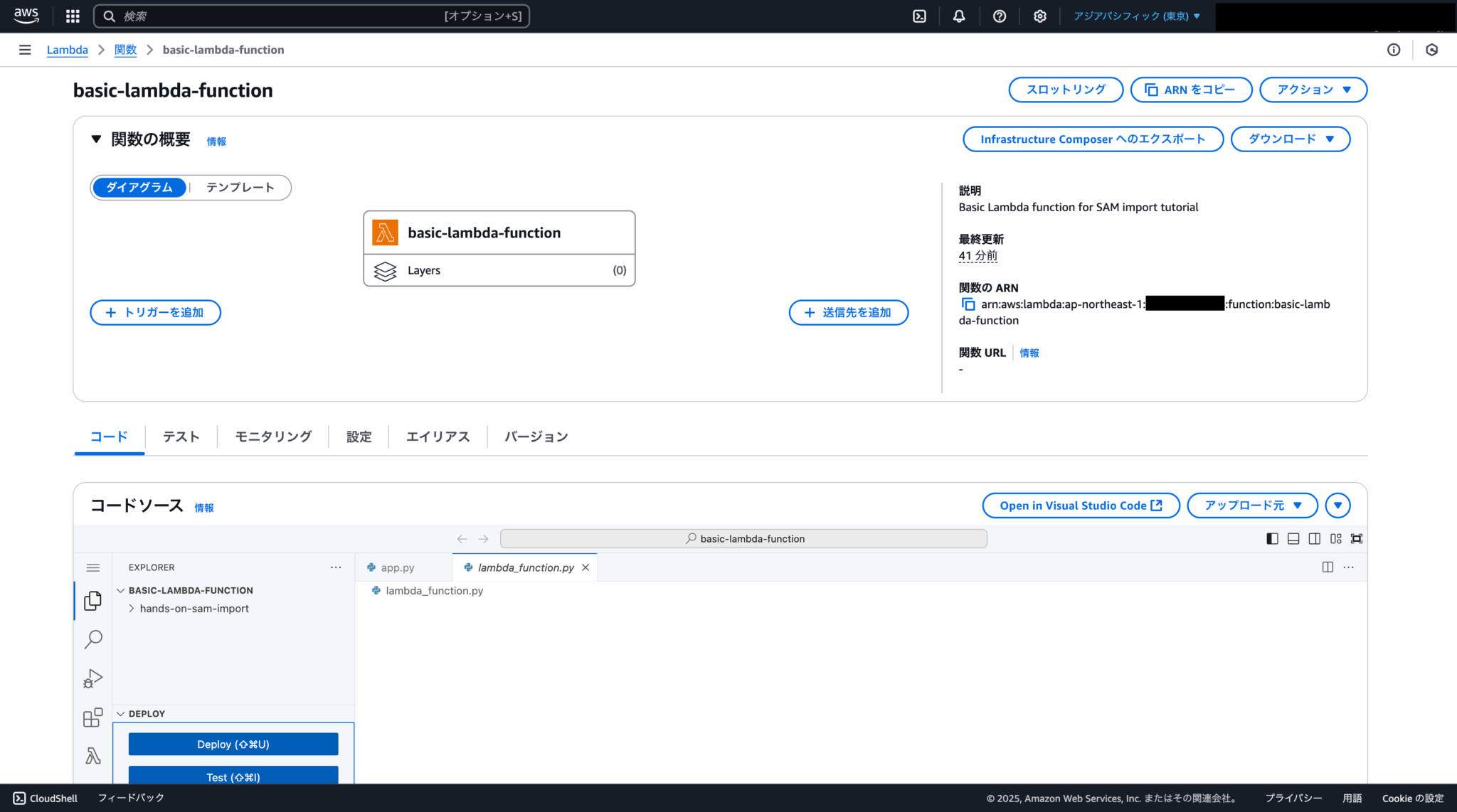Focus the AWS search field
The image size is (1457, 812).
(x=312, y=16)
